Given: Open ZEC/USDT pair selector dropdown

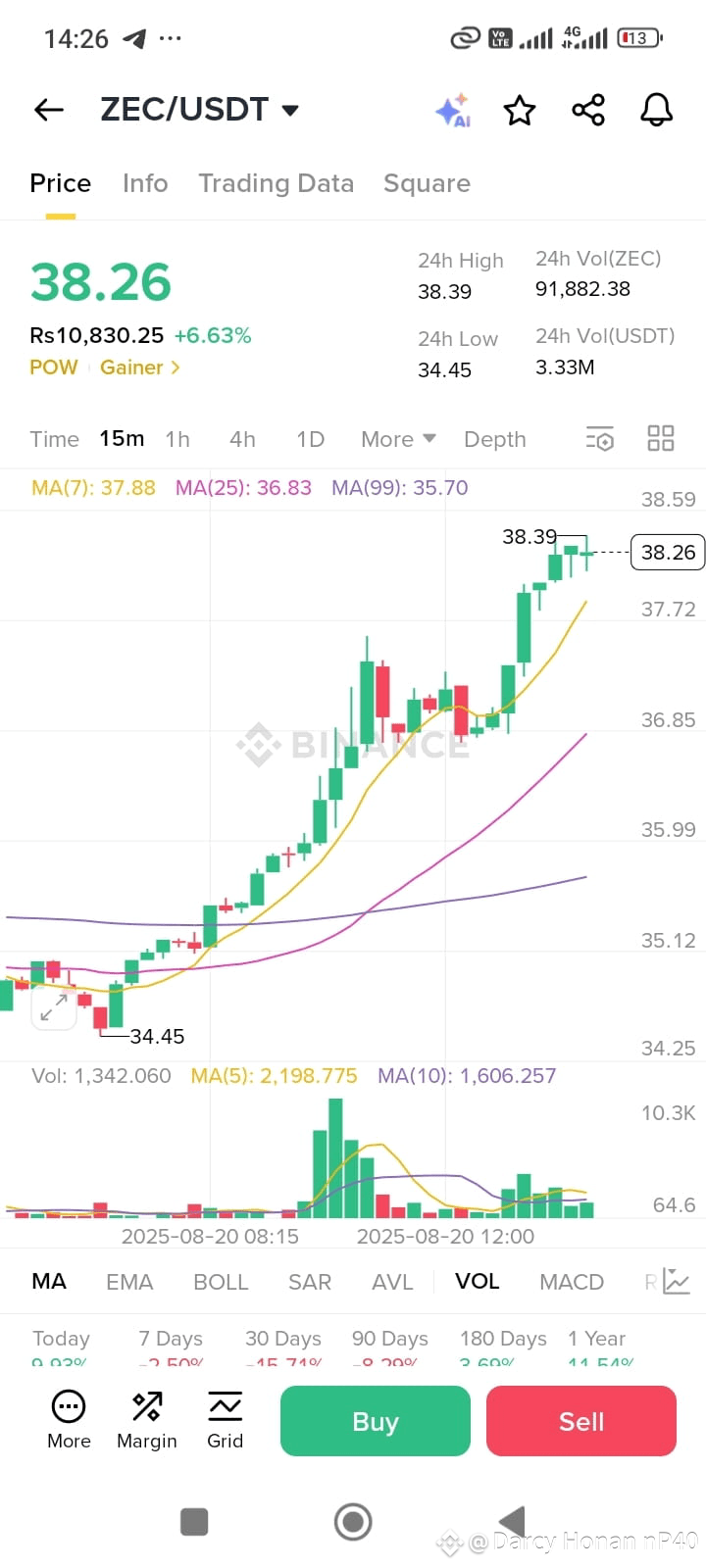Looking at the screenshot, I should (199, 110).
